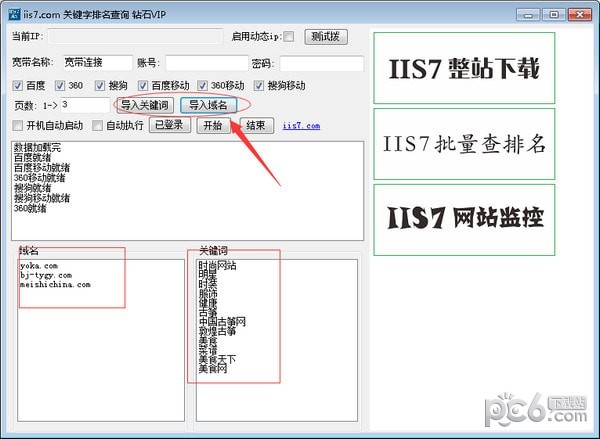Screen dimensions: 600x439
Task: Click the 导入域名 button
Action: tap(209, 105)
